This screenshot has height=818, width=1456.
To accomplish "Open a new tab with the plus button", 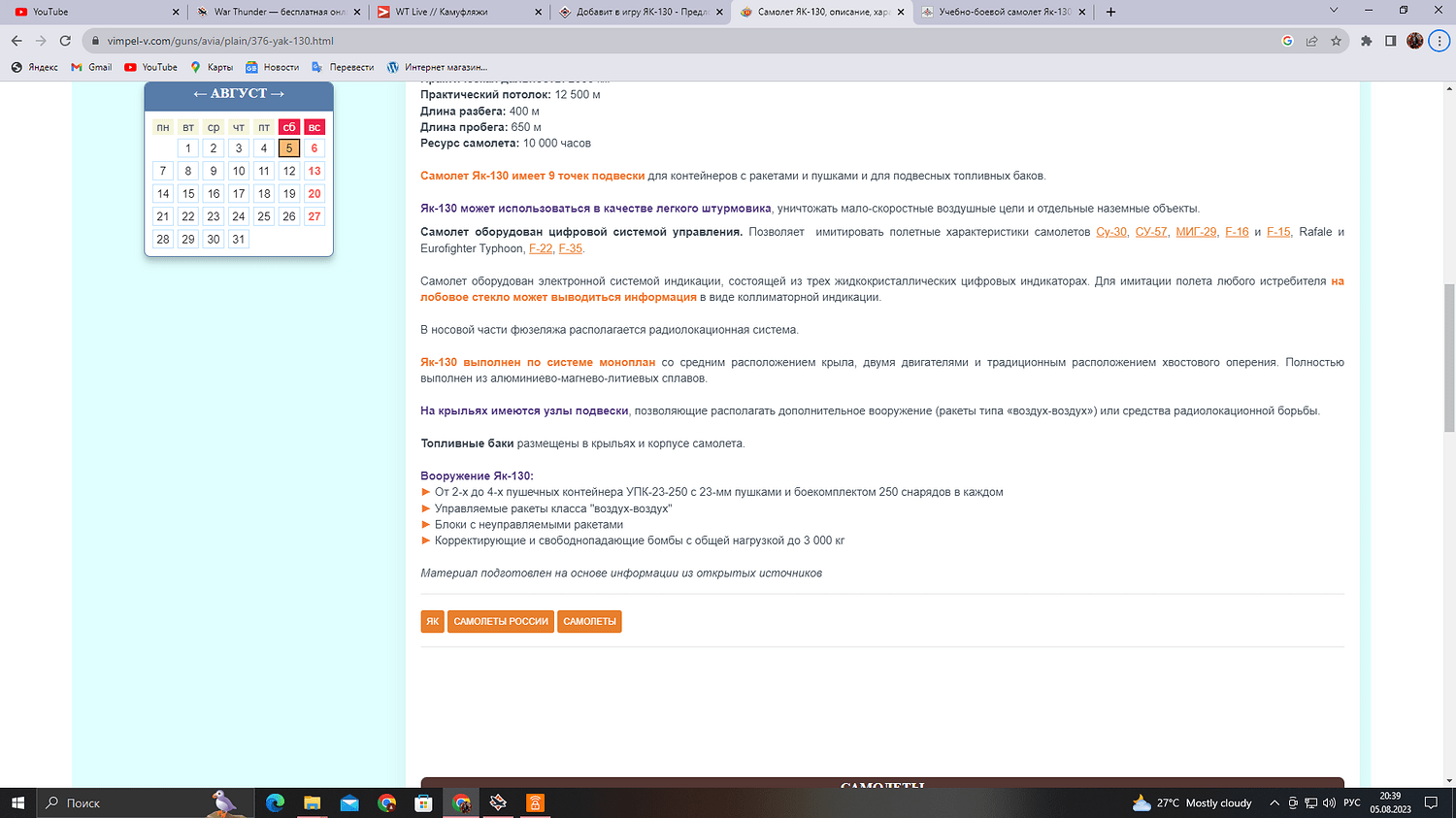I will pyautogui.click(x=1111, y=12).
